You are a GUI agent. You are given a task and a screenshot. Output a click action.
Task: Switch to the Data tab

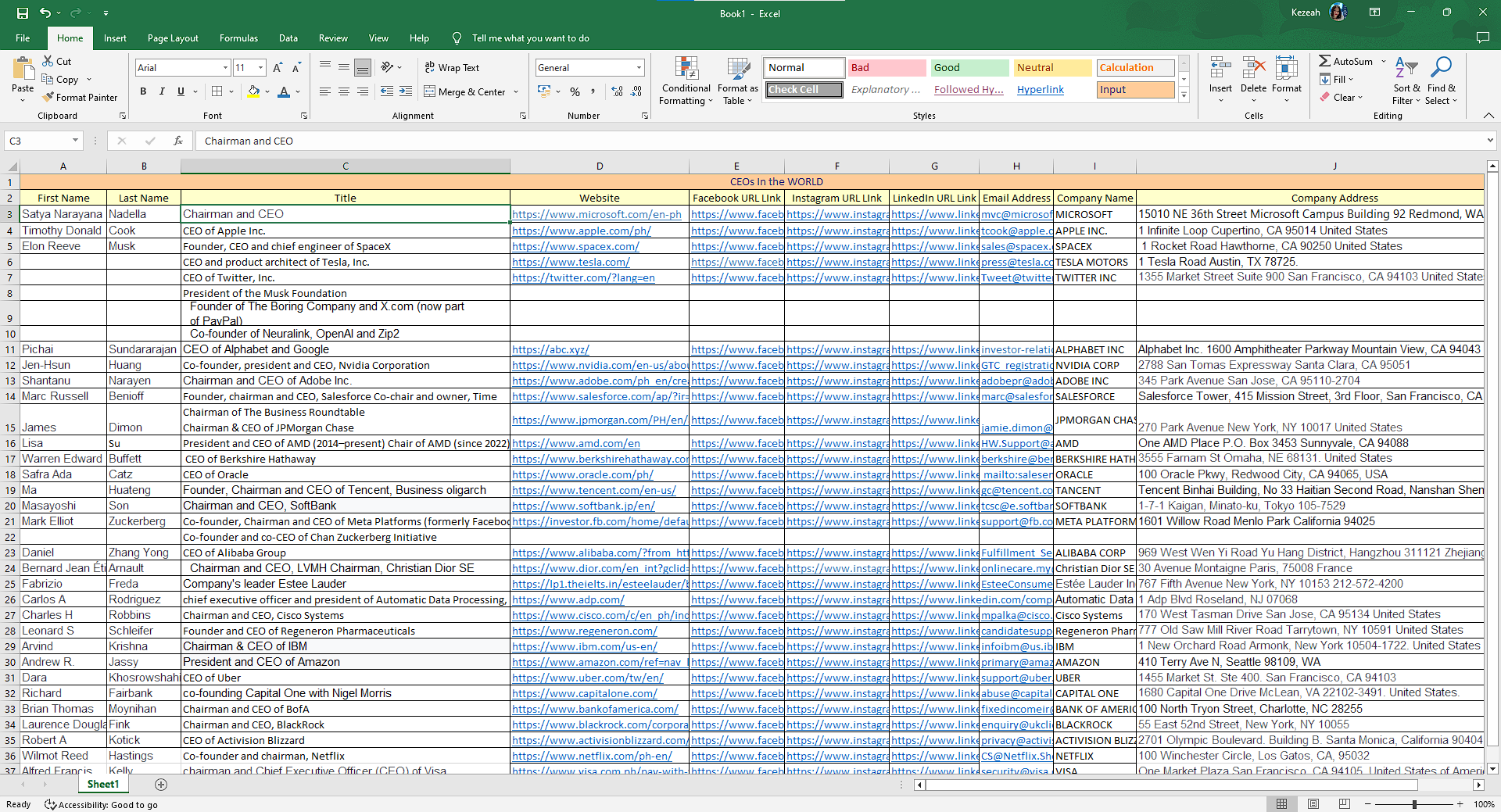click(x=288, y=38)
